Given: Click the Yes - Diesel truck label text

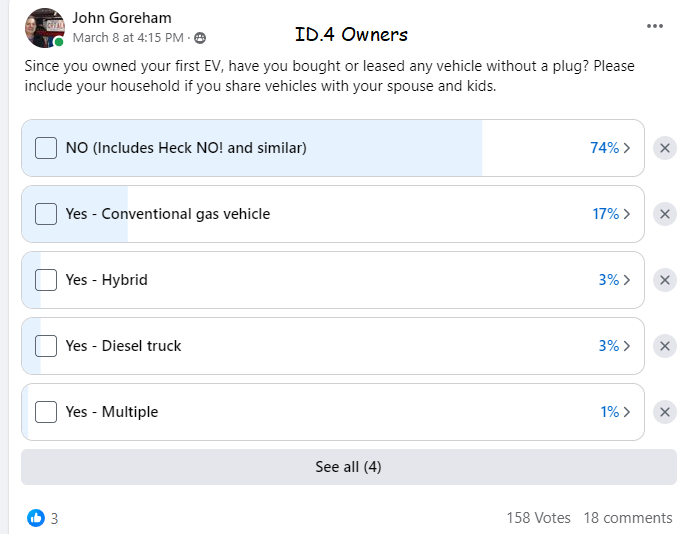Looking at the screenshot, I should click(123, 346).
